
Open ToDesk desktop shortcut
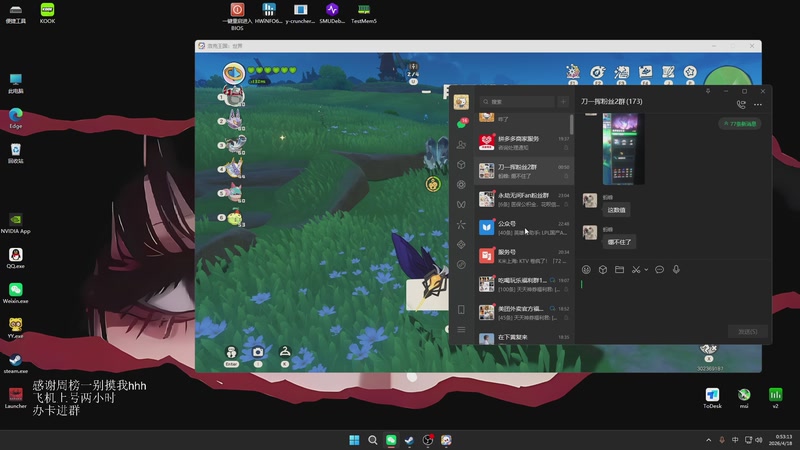click(712, 398)
